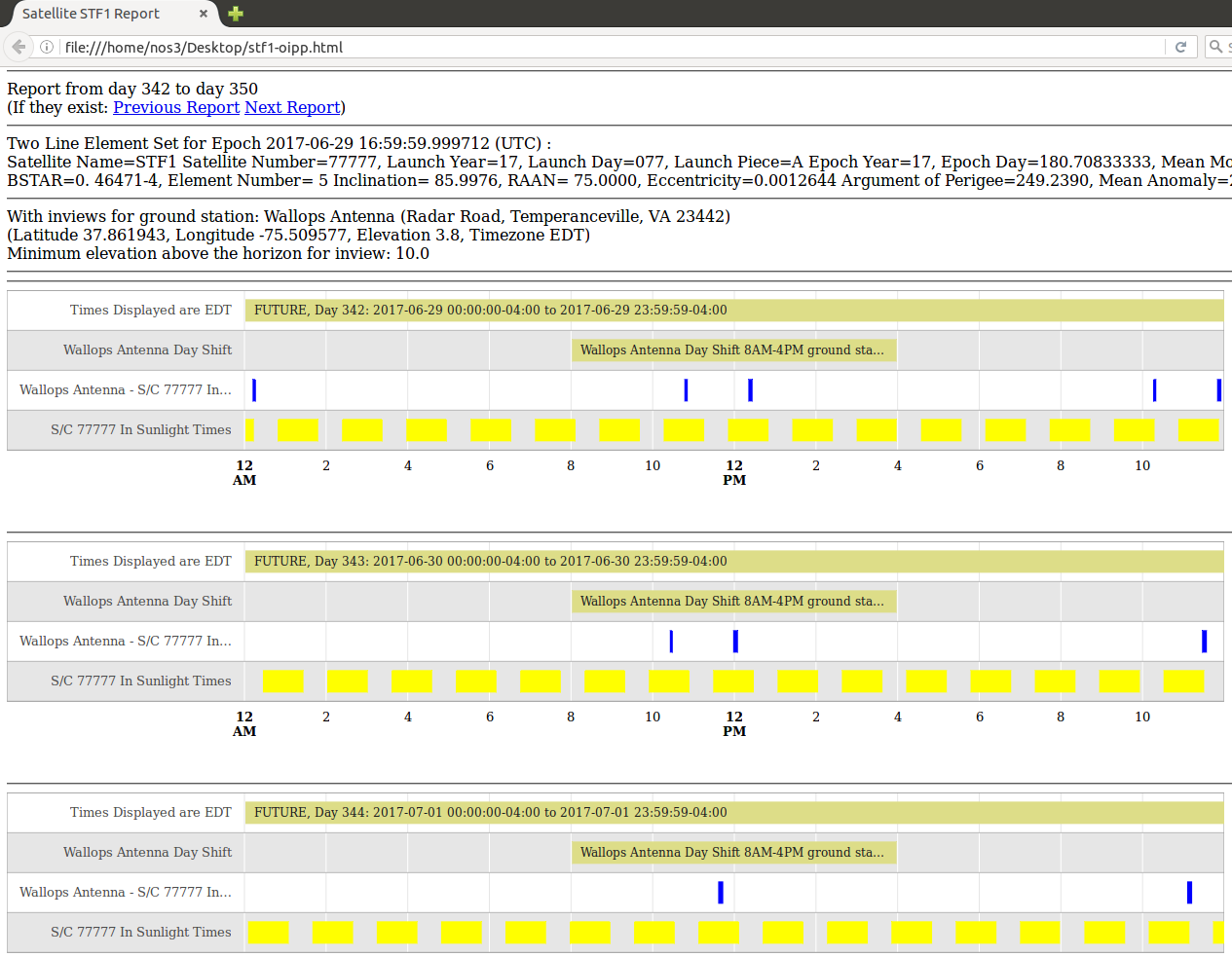Screen dimensions: 1232x957
Task: Select the Day 344 Wallops Antenna Day Shift bar
Action: click(x=733, y=852)
